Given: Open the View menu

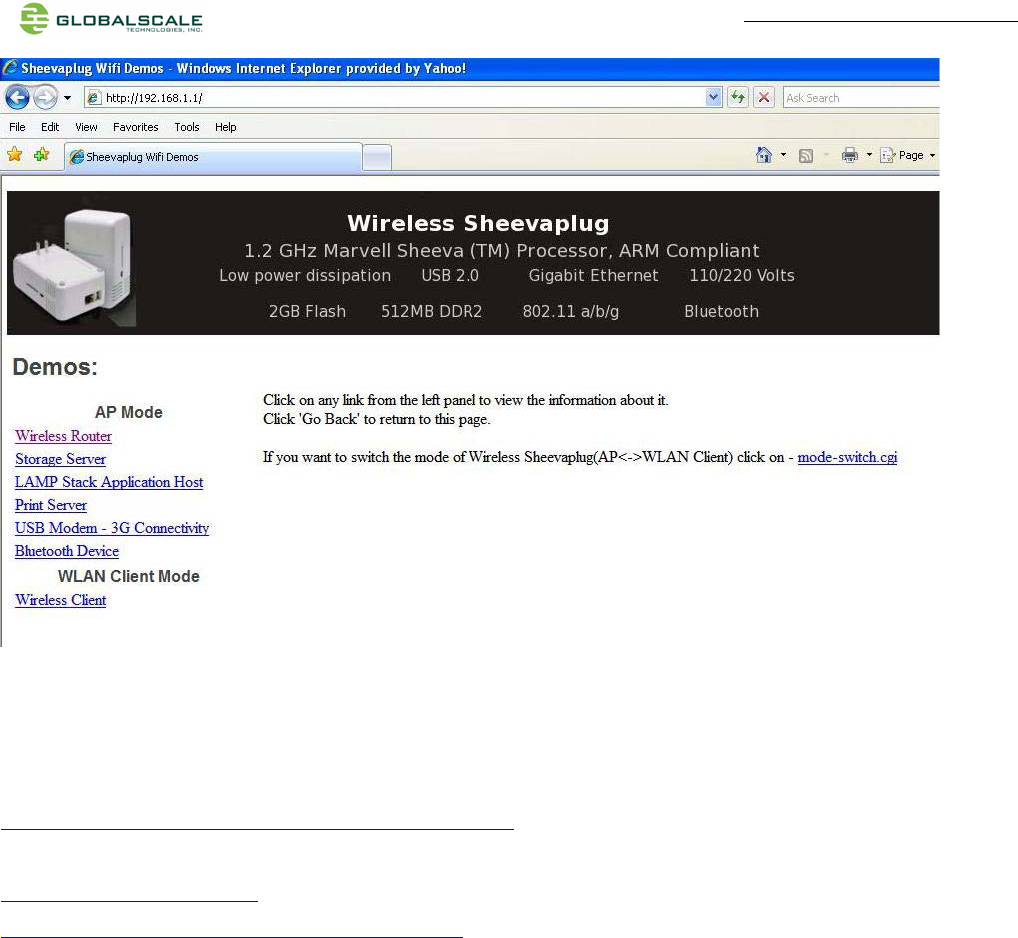Looking at the screenshot, I should pos(86,127).
